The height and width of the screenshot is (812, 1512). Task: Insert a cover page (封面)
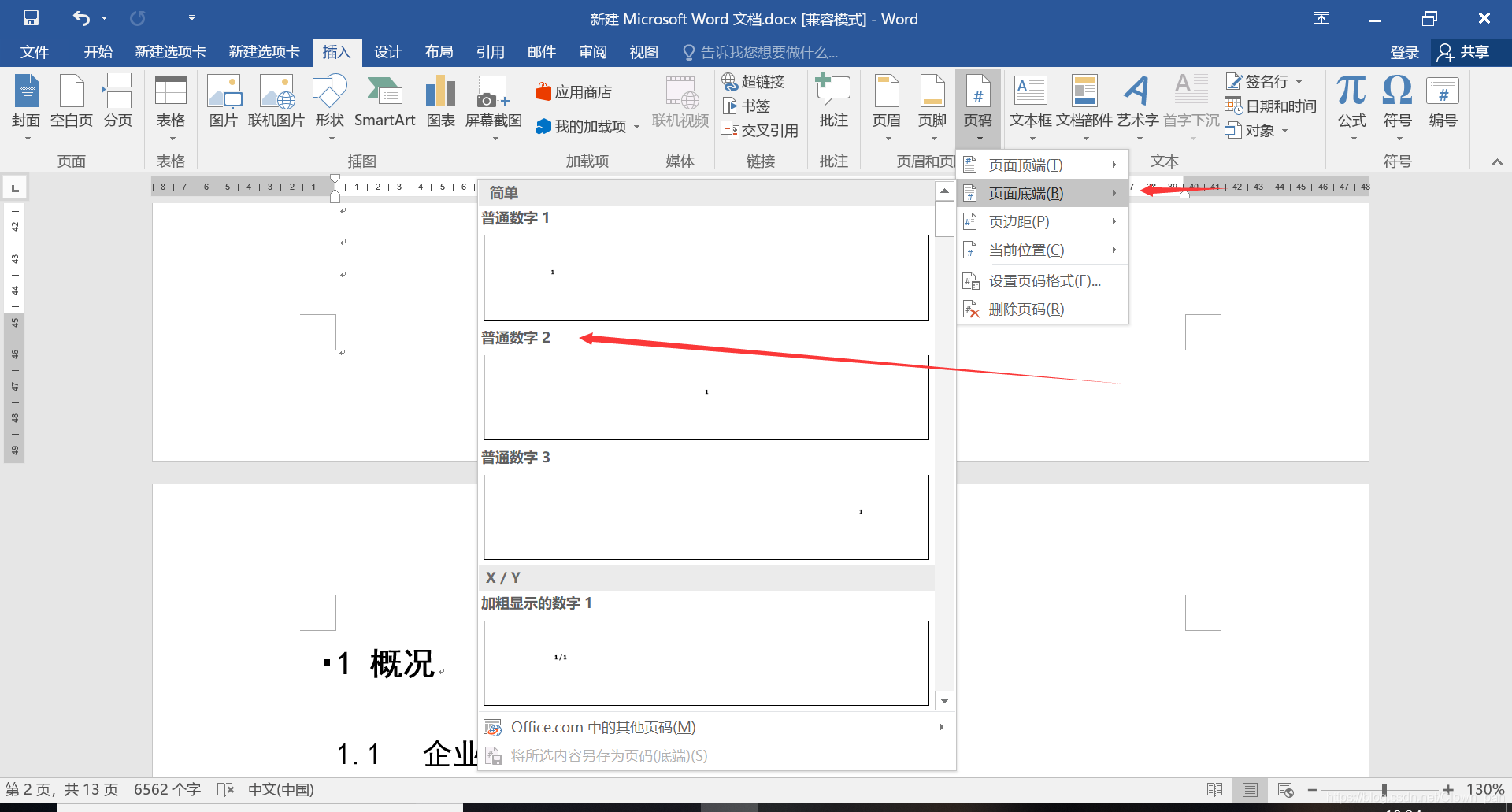click(x=26, y=108)
